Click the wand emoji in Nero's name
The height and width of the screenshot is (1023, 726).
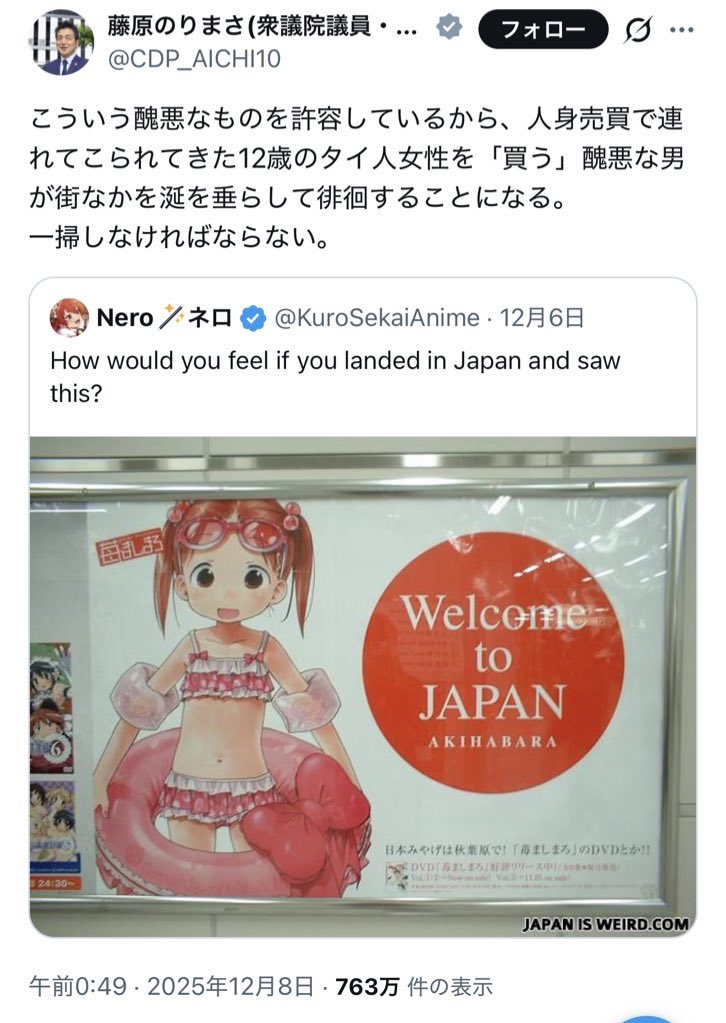coord(171,317)
